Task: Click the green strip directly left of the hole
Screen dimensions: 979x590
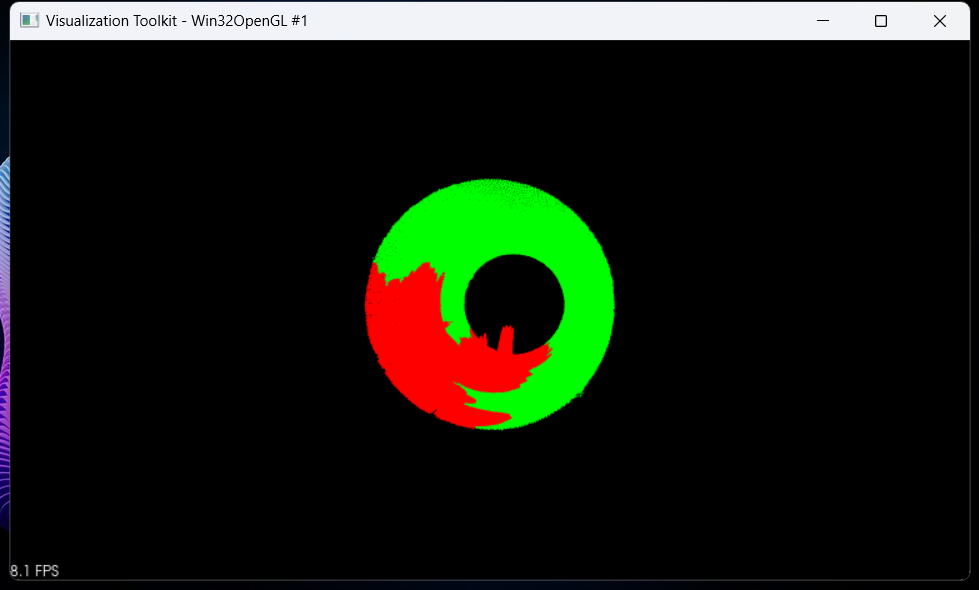Action: click(452, 300)
